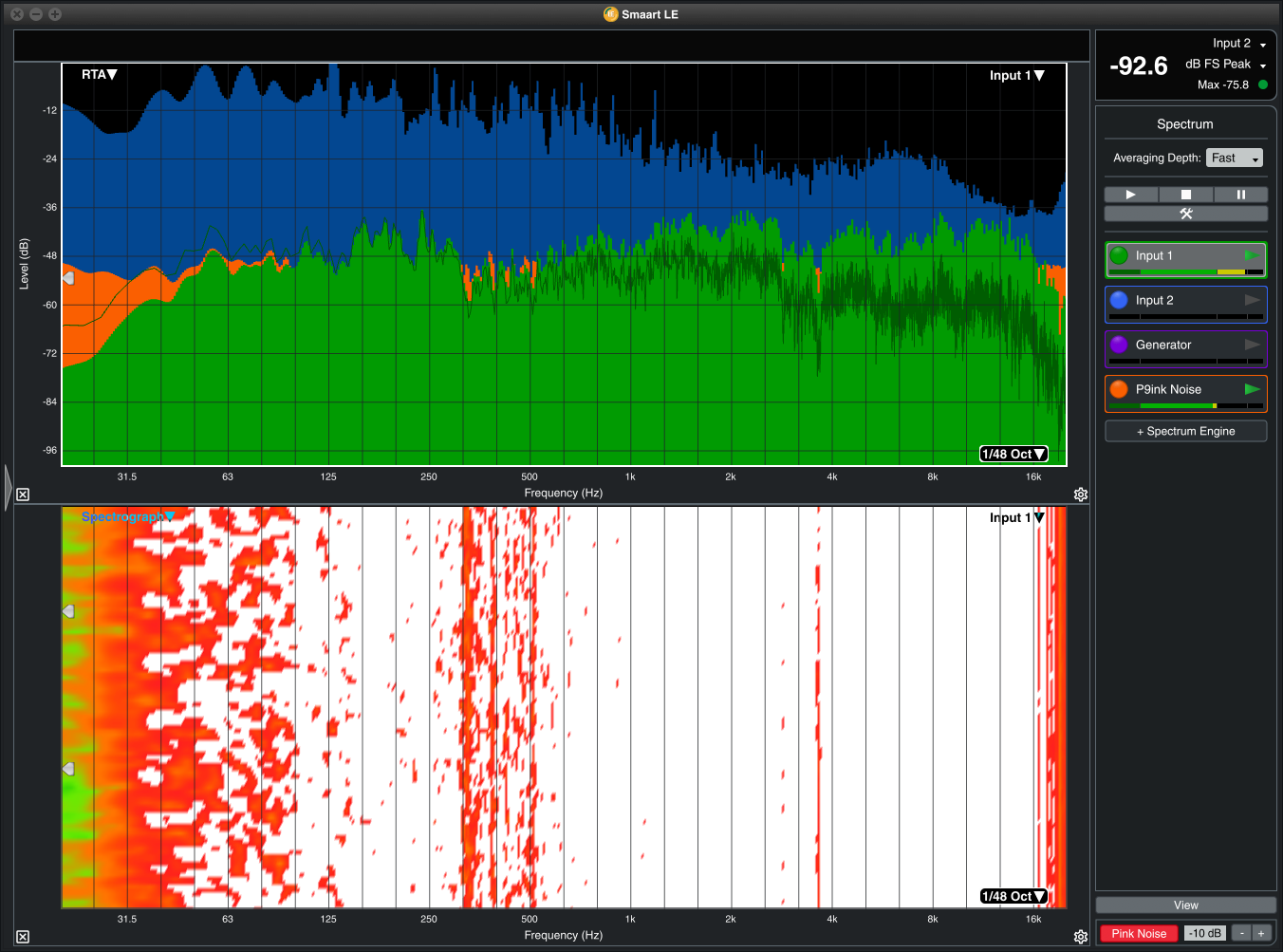Open Averaging Depth Fast dropdown

[1235, 158]
